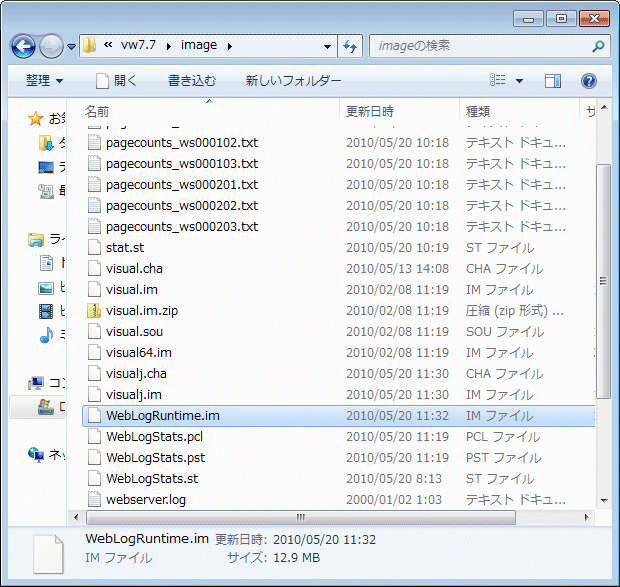Image resolution: width=620 pixels, height=587 pixels.
Task: Click the change view icon in toolbar
Action: point(498,80)
